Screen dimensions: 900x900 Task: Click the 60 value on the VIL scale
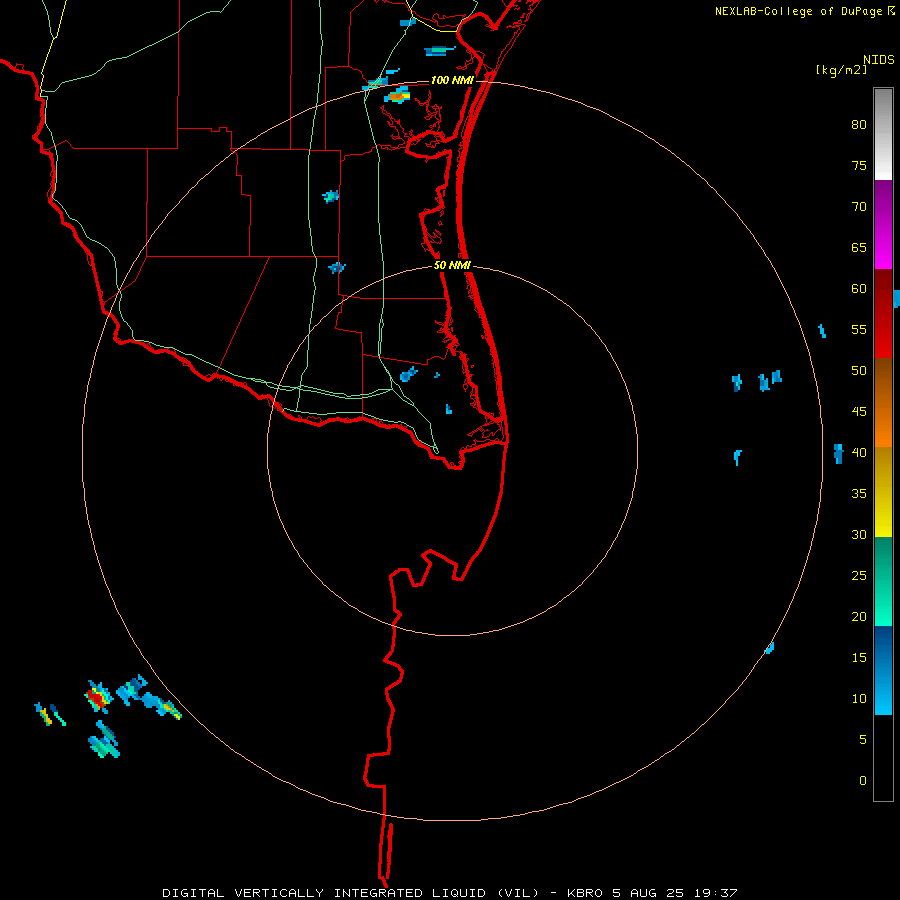(x=859, y=289)
